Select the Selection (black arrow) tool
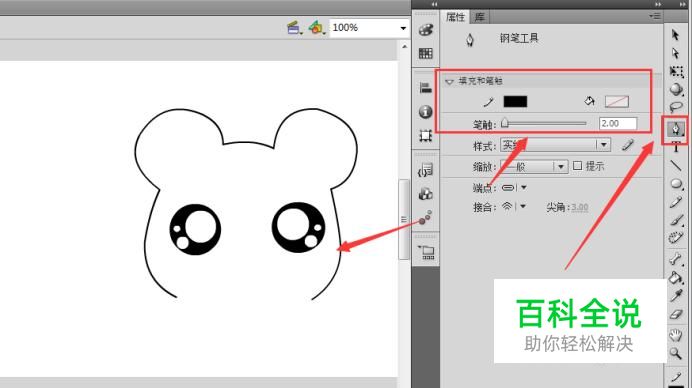The image size is (692, 388). click(675, 35)
